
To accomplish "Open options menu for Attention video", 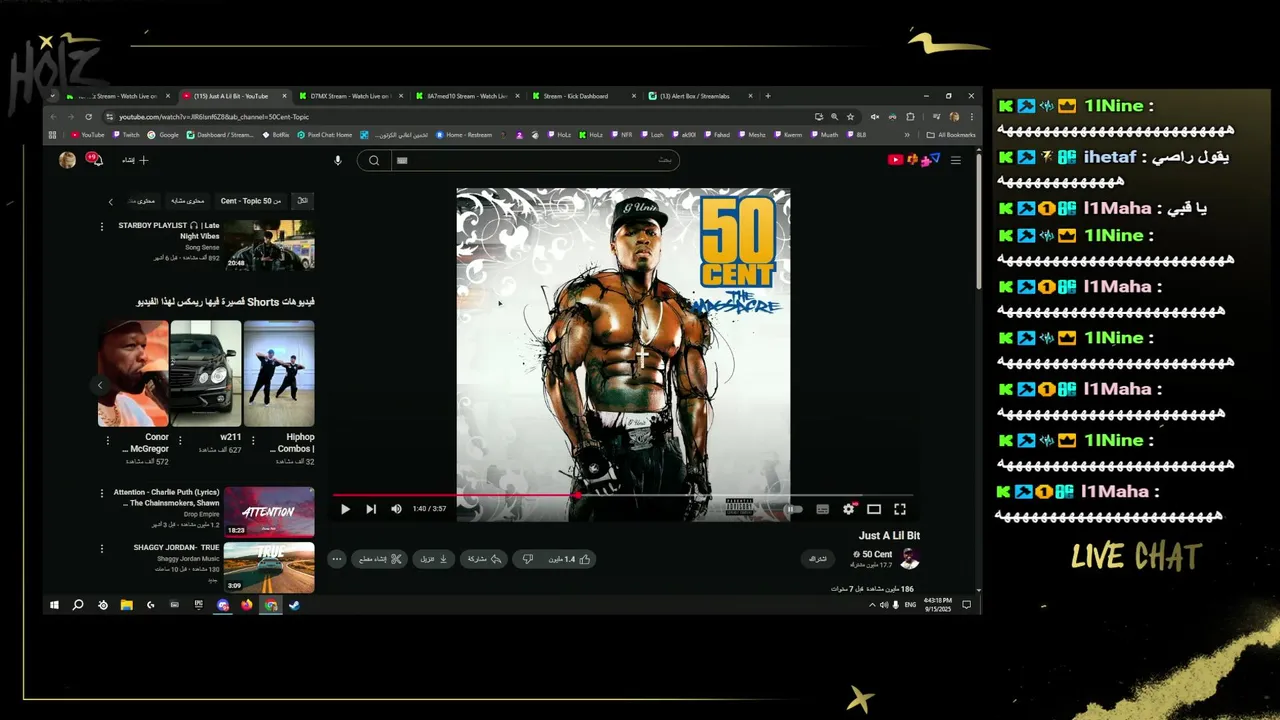I will 101,493.
